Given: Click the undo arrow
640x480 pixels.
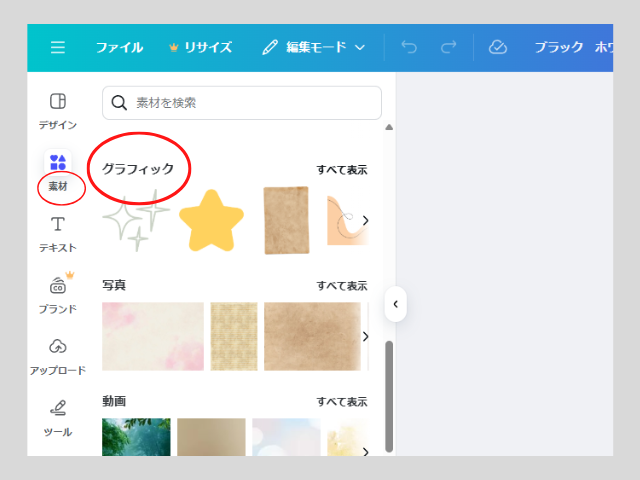Looking at the screenshot, I should (x=409, y=47).
